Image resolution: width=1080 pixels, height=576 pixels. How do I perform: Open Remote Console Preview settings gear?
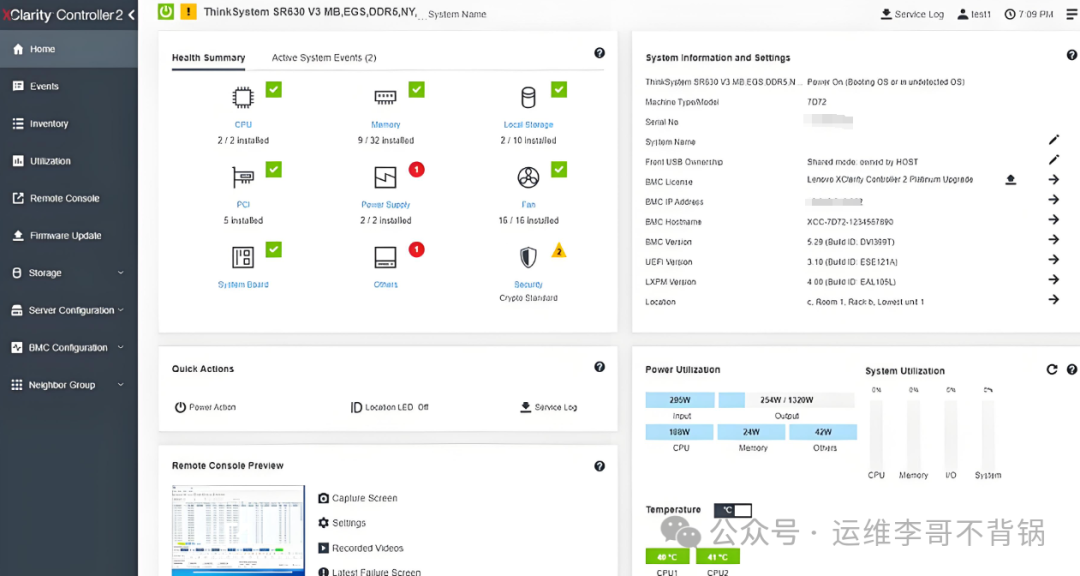tap(323, 523)
